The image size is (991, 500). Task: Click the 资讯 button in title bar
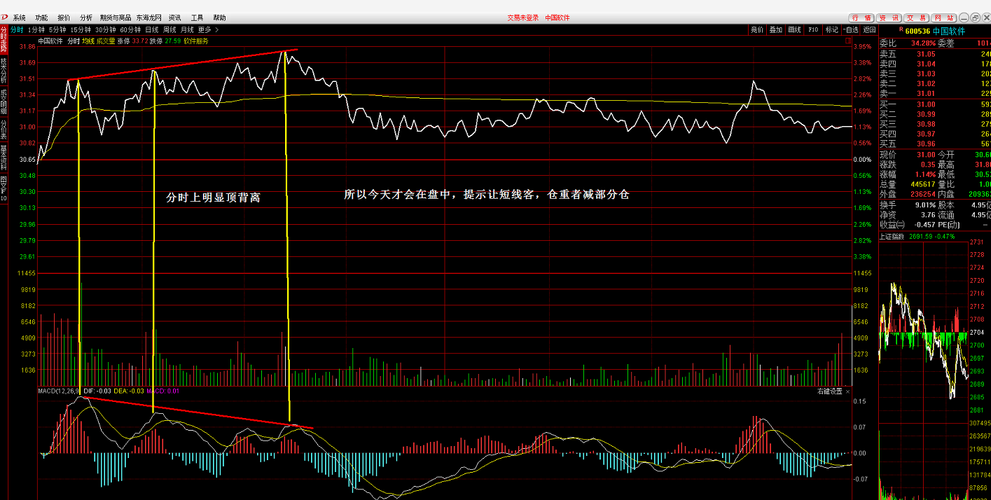coord(889,18)
